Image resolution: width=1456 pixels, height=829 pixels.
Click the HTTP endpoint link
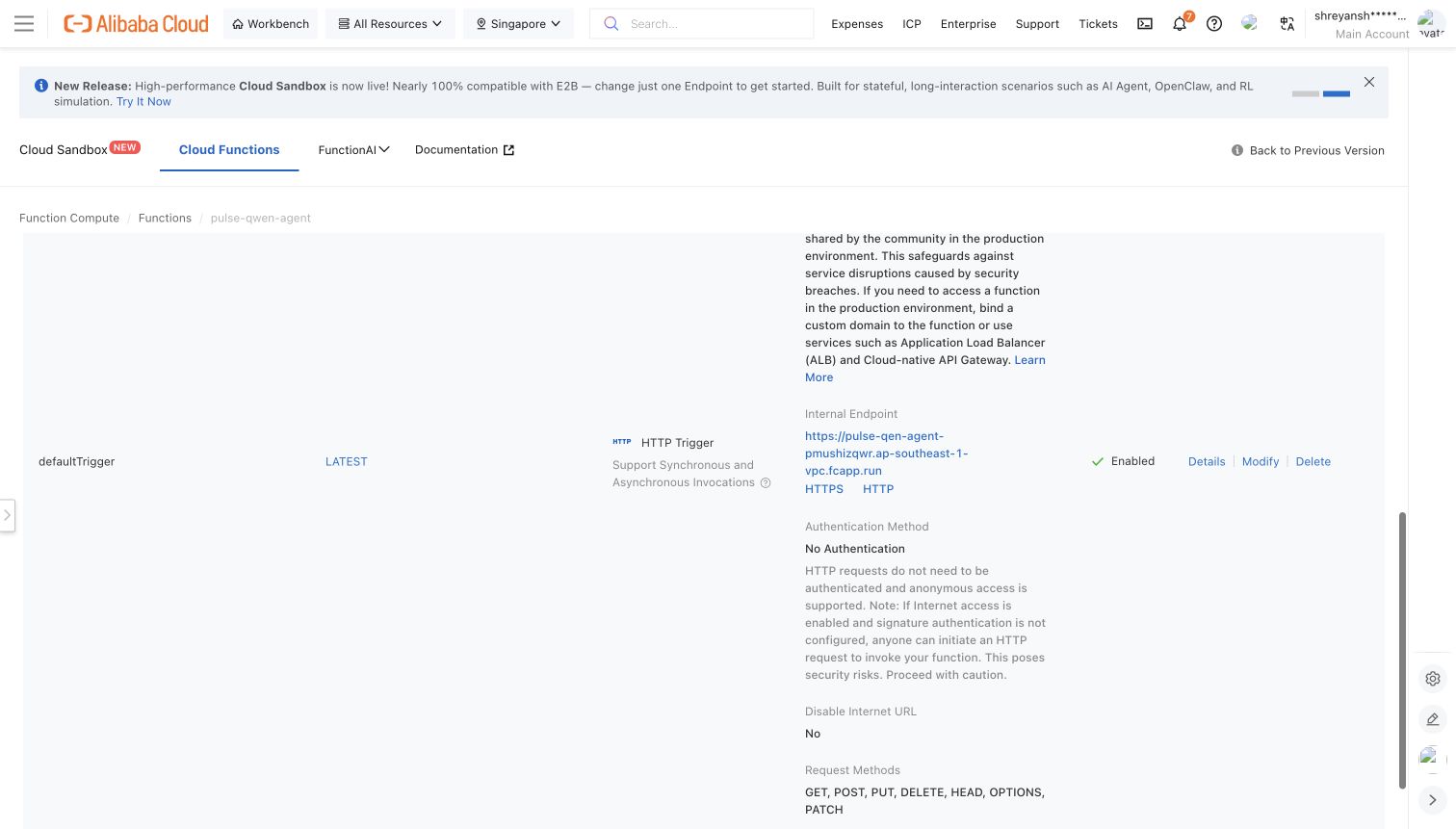[x=878, y=489]
